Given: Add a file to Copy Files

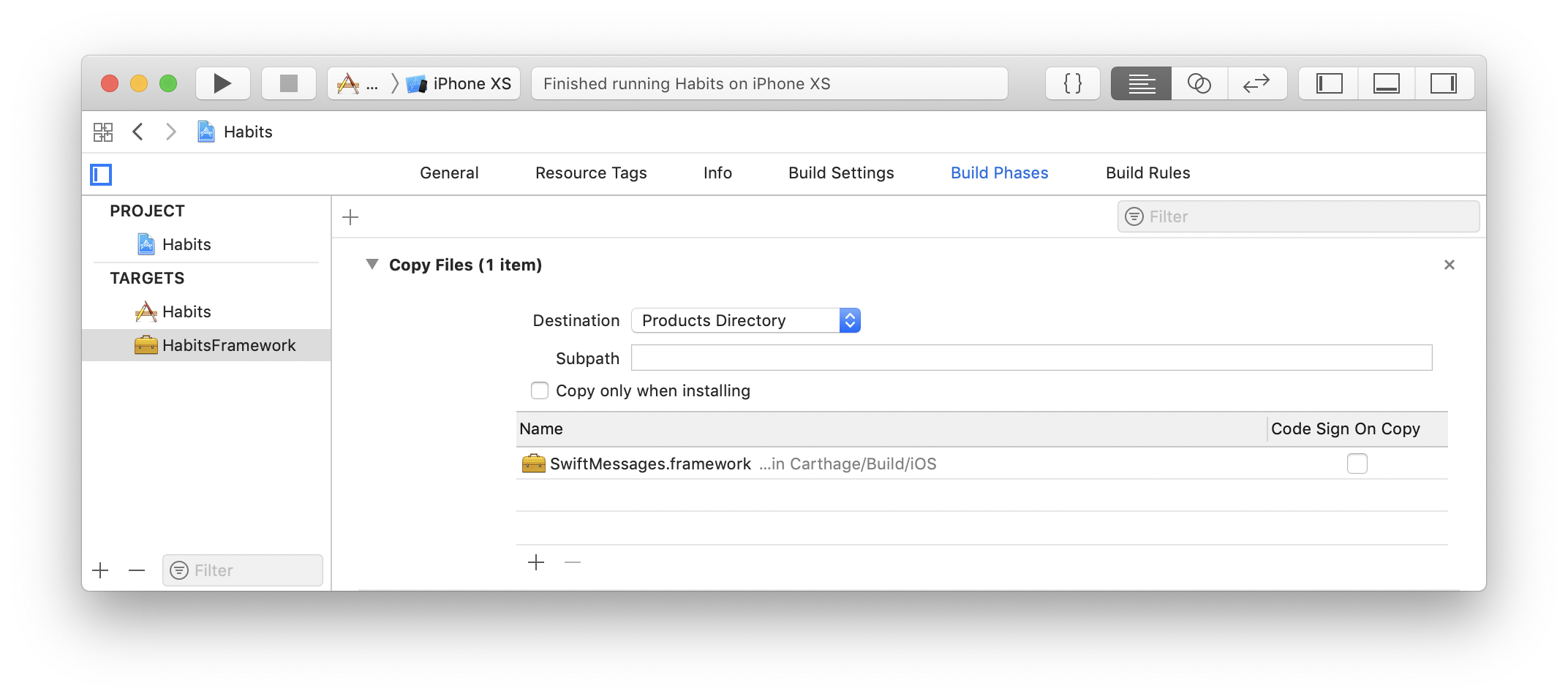Looking at the screenshot, I should click(x=536, y=562).
